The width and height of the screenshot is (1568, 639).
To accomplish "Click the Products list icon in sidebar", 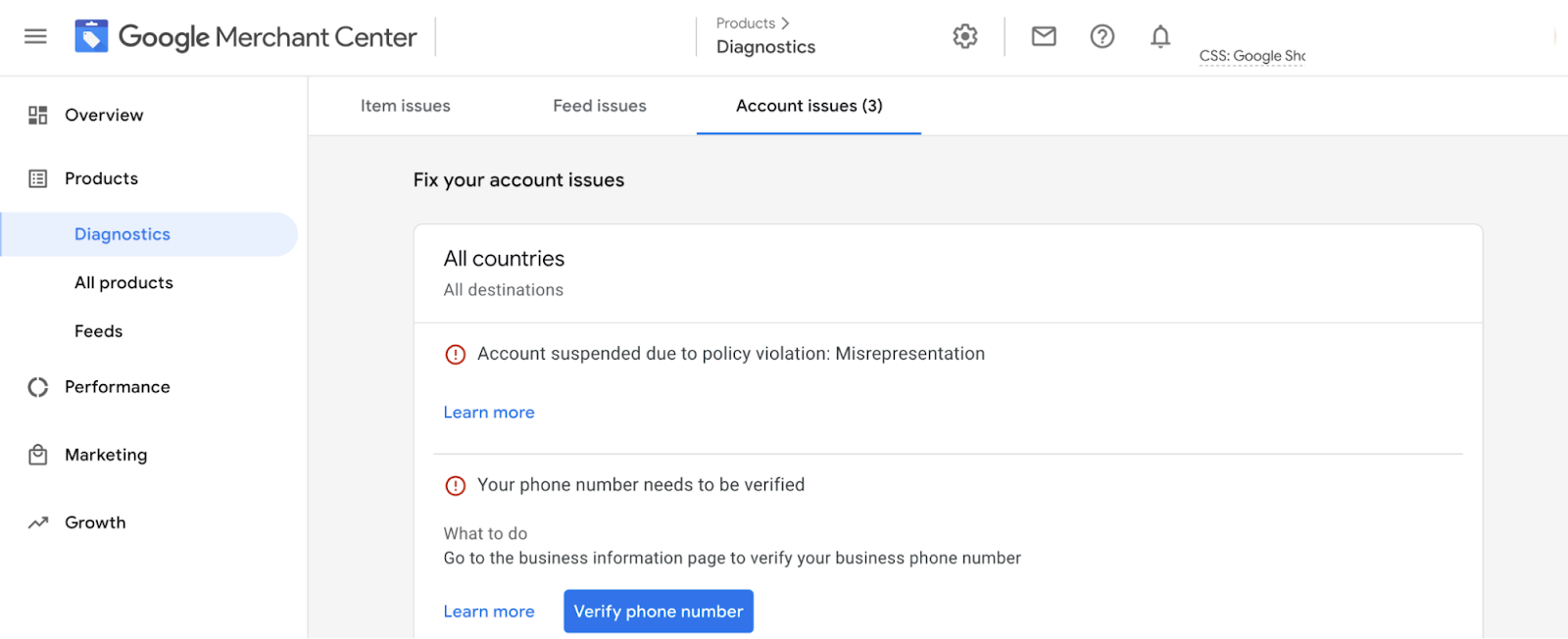I will pyautogui.click(x=38, y=178).
